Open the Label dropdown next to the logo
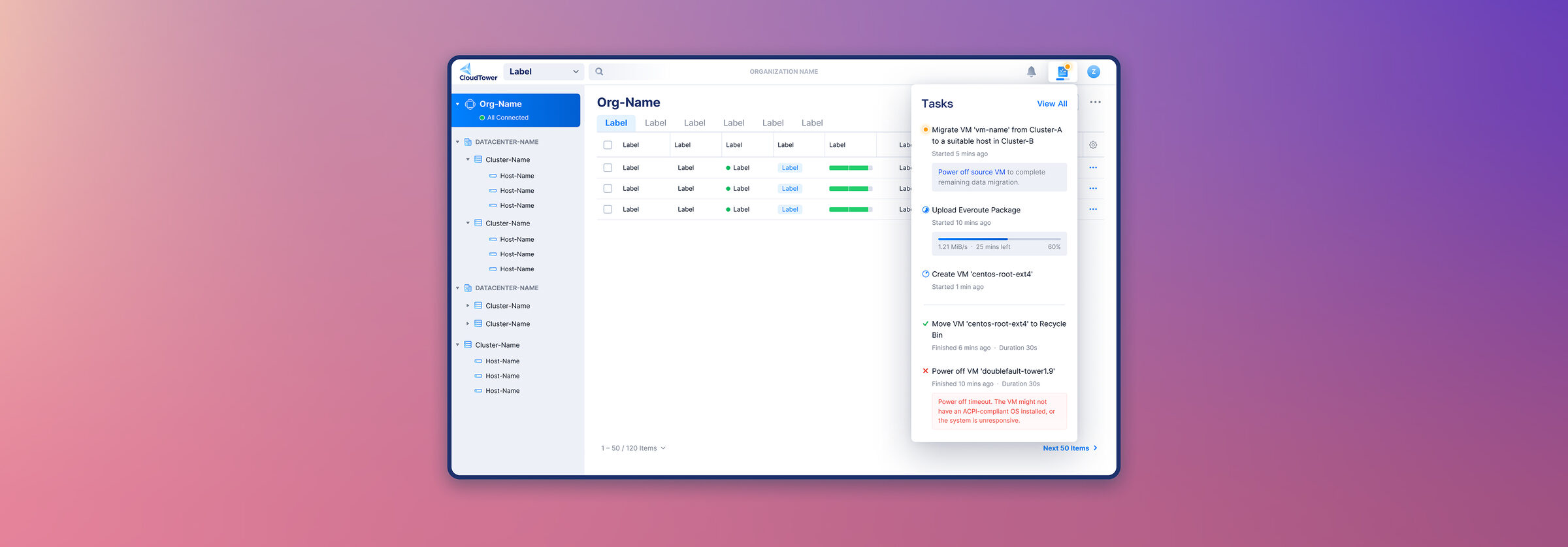Image resolution: width=1568 pixels, height=547 pixels. (x=543, y=72)
